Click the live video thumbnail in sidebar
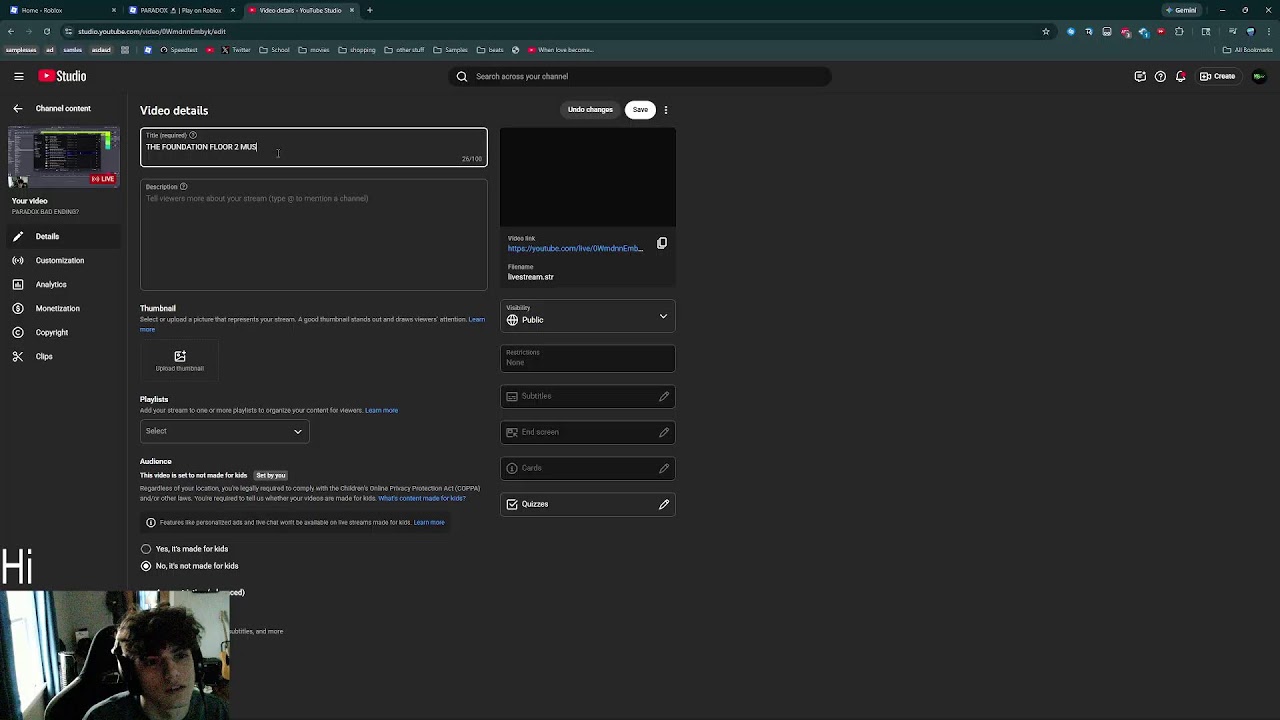The width and height of the screenshot is (1280, 720). pyautogui.click(x=64, y=157)
